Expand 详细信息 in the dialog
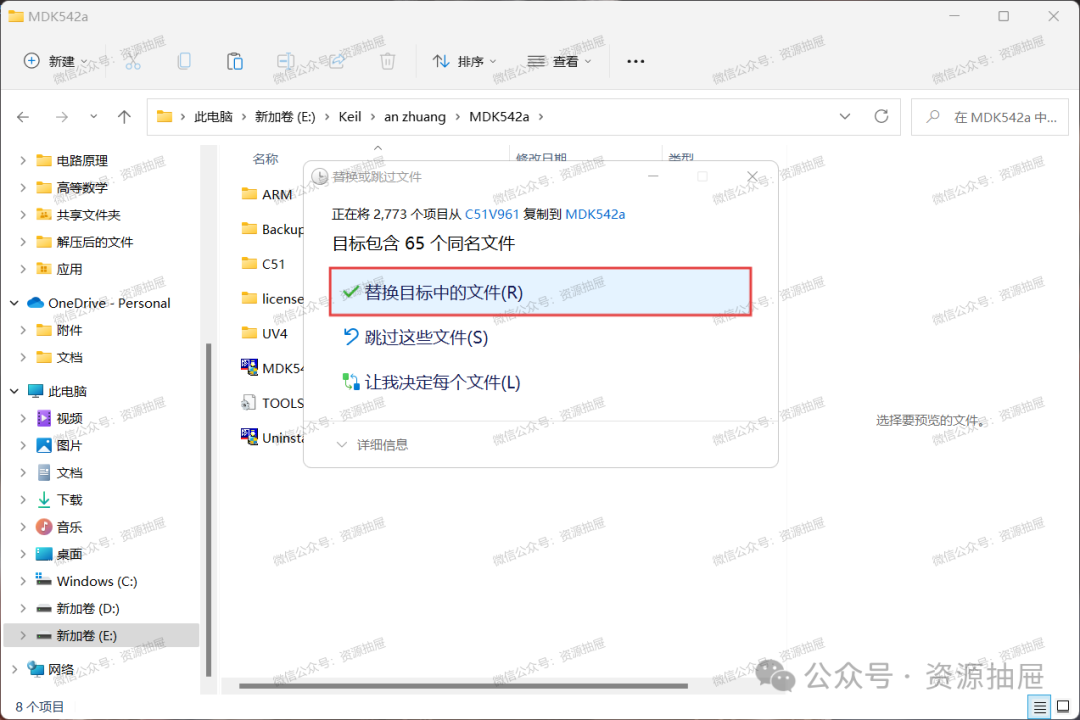This screenshot has width=1080, height=720. click(373, 445)
